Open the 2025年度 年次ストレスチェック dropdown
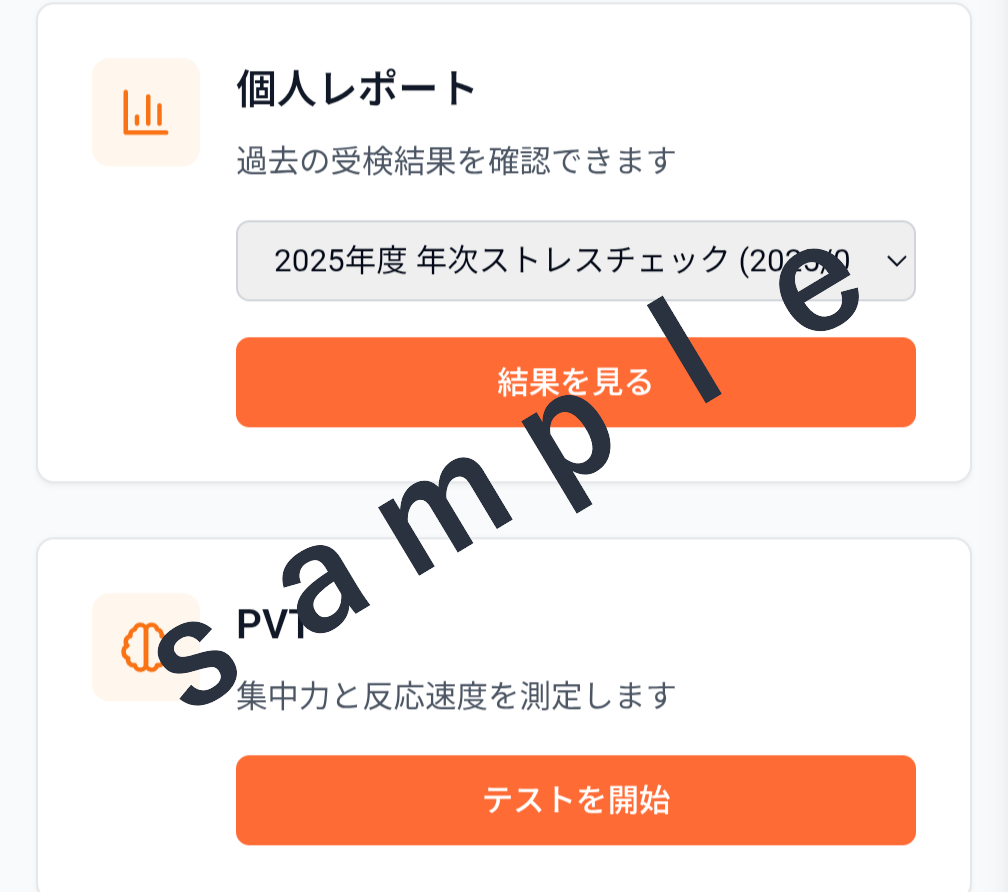 pyautogui.click(x=575, y=261)
